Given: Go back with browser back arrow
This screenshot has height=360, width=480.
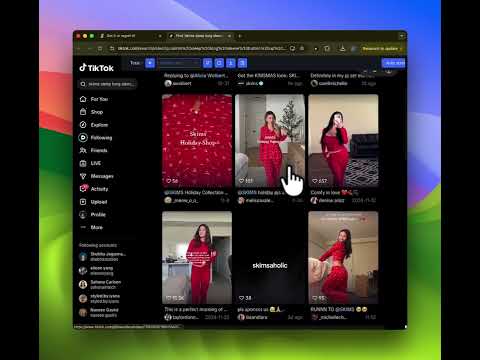Looking at the screenshot, I should pos(79,49).
